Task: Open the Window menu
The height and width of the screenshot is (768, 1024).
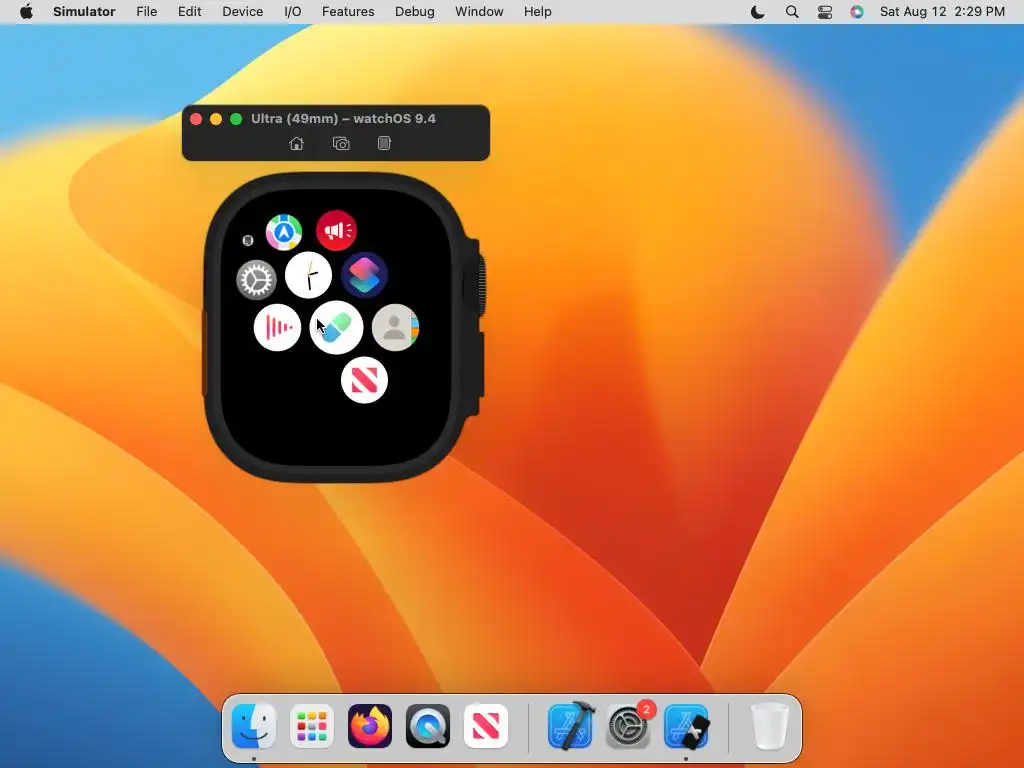Action: 479,12
